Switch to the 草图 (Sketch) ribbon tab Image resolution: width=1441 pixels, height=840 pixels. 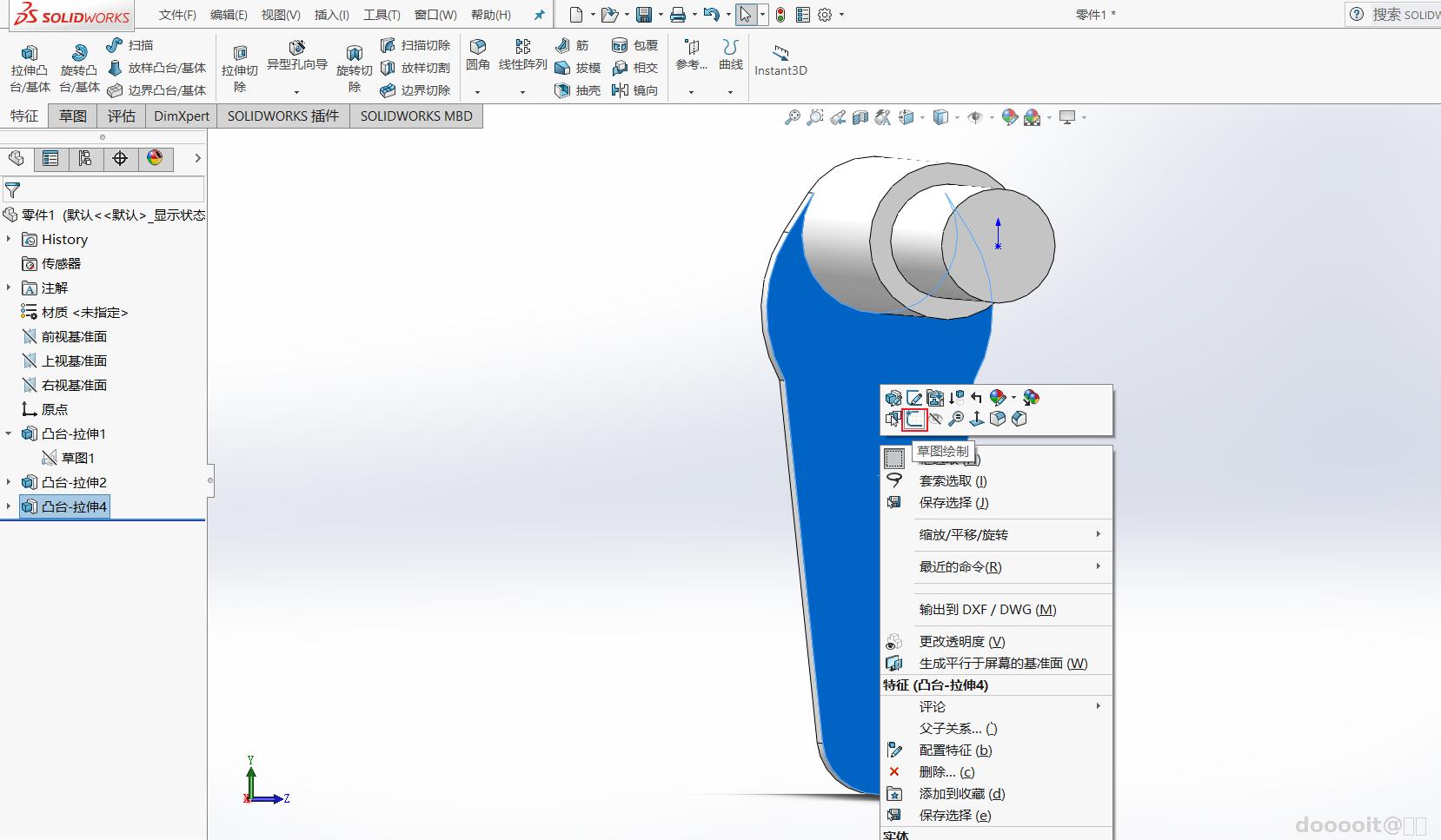(x=73, y=116)
